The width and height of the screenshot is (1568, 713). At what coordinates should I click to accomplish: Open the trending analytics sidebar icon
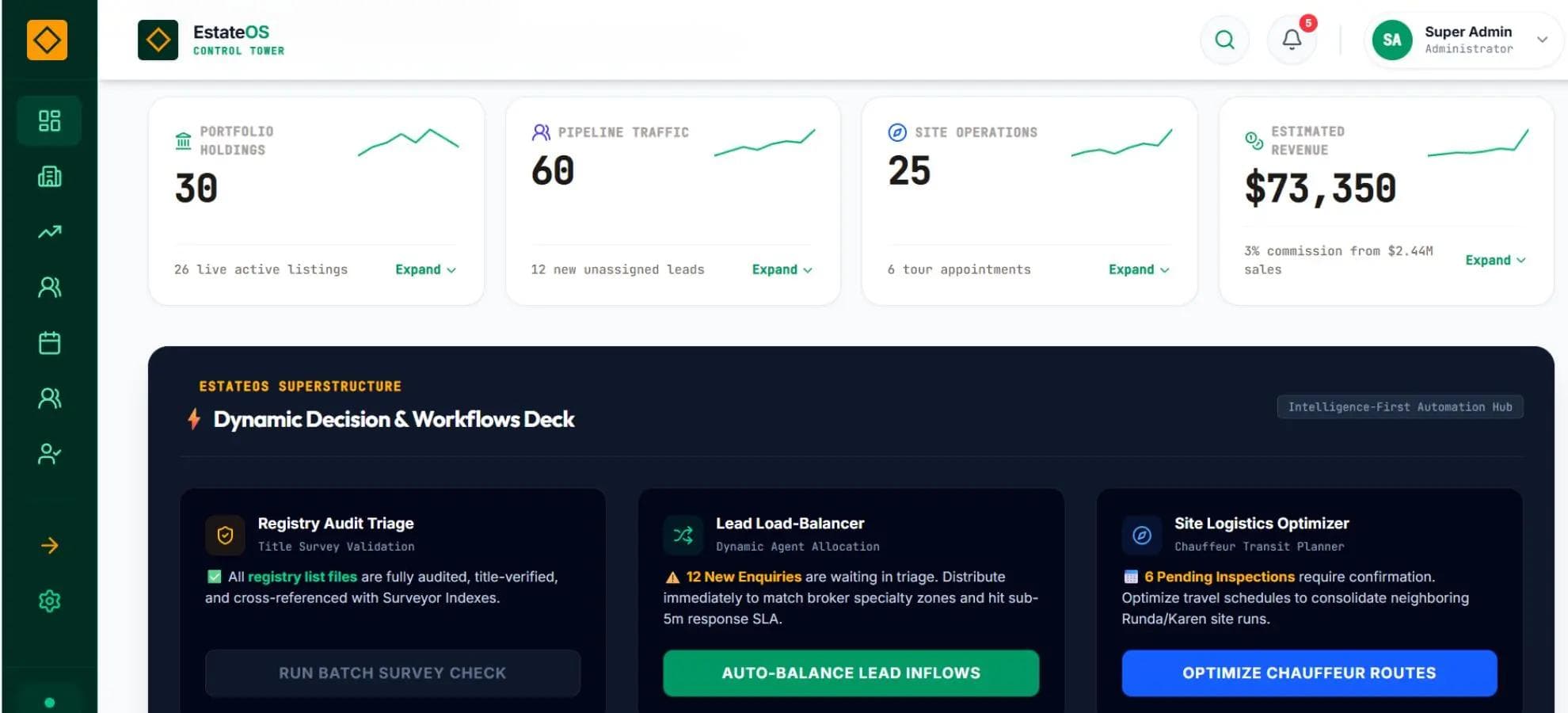tap(49, 231)
